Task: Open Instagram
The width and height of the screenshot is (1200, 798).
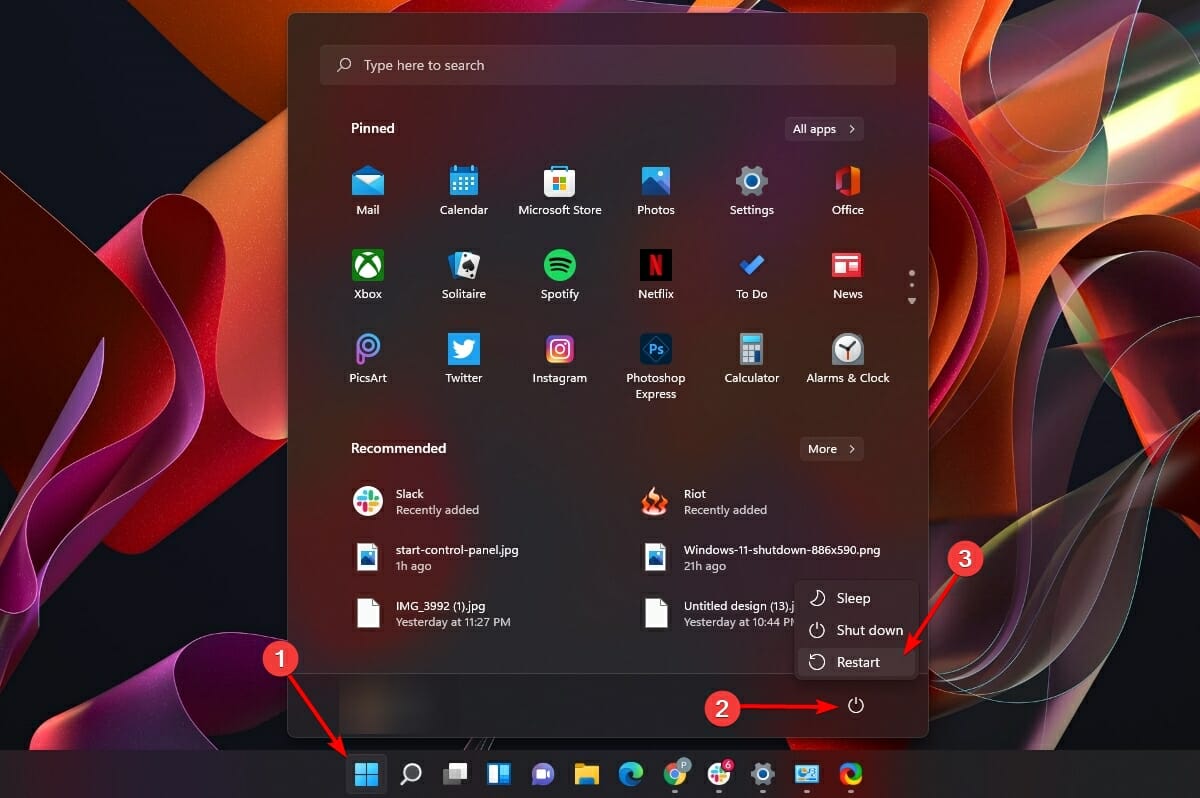Action: tap(559, 358)
